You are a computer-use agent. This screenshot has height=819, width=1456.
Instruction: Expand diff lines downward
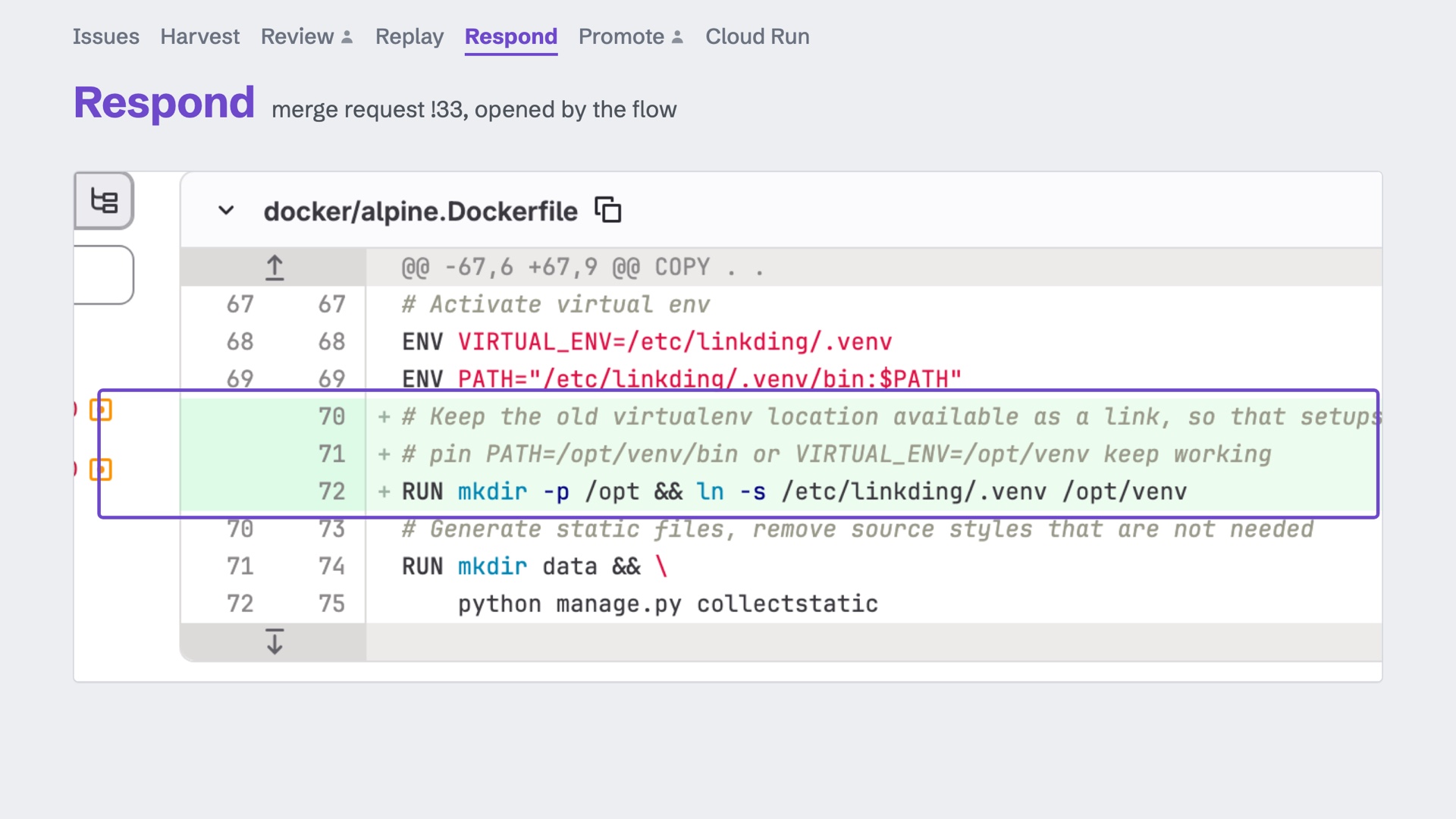[275, 642]
